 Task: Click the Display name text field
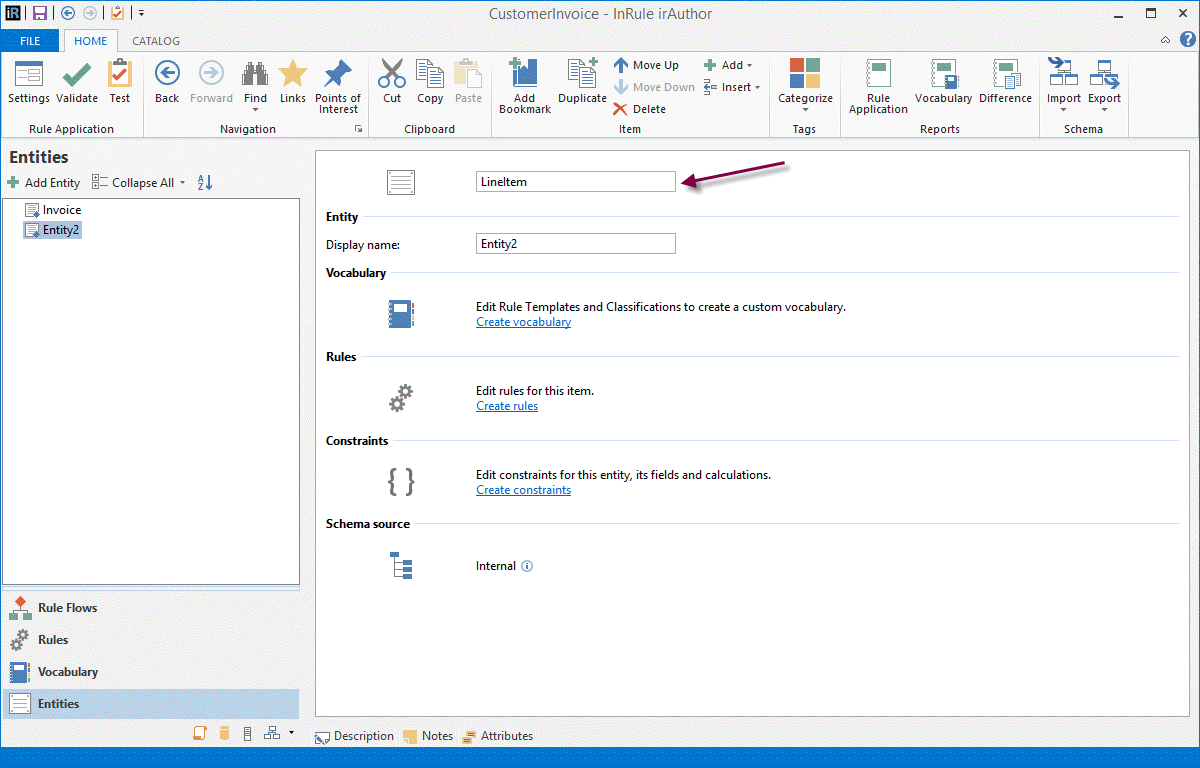[575, 243]
